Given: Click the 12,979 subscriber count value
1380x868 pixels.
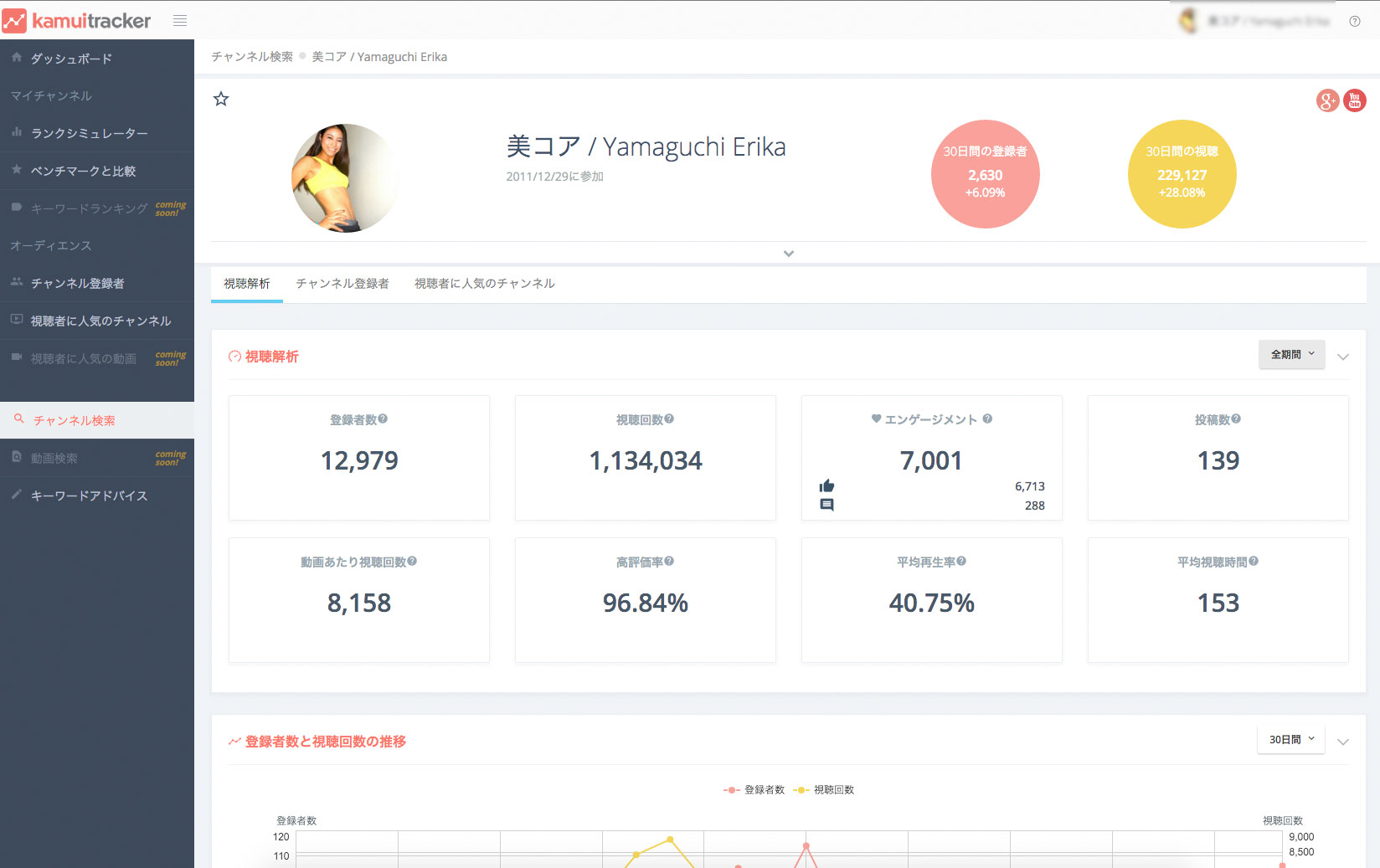Looking at the screenshot, I should (359, 460).
